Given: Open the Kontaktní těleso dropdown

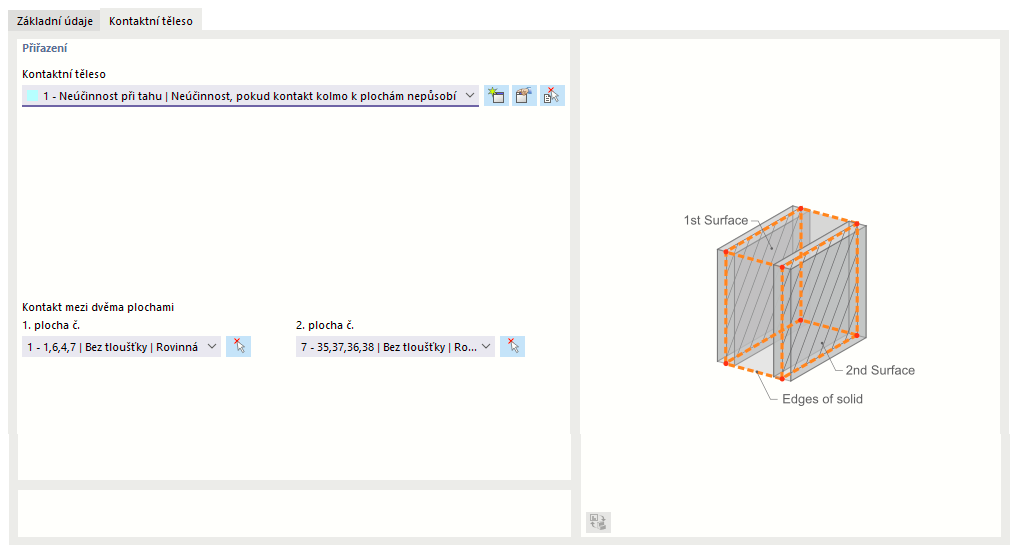Looking at the screenshot, I should [x=470, y=96].
